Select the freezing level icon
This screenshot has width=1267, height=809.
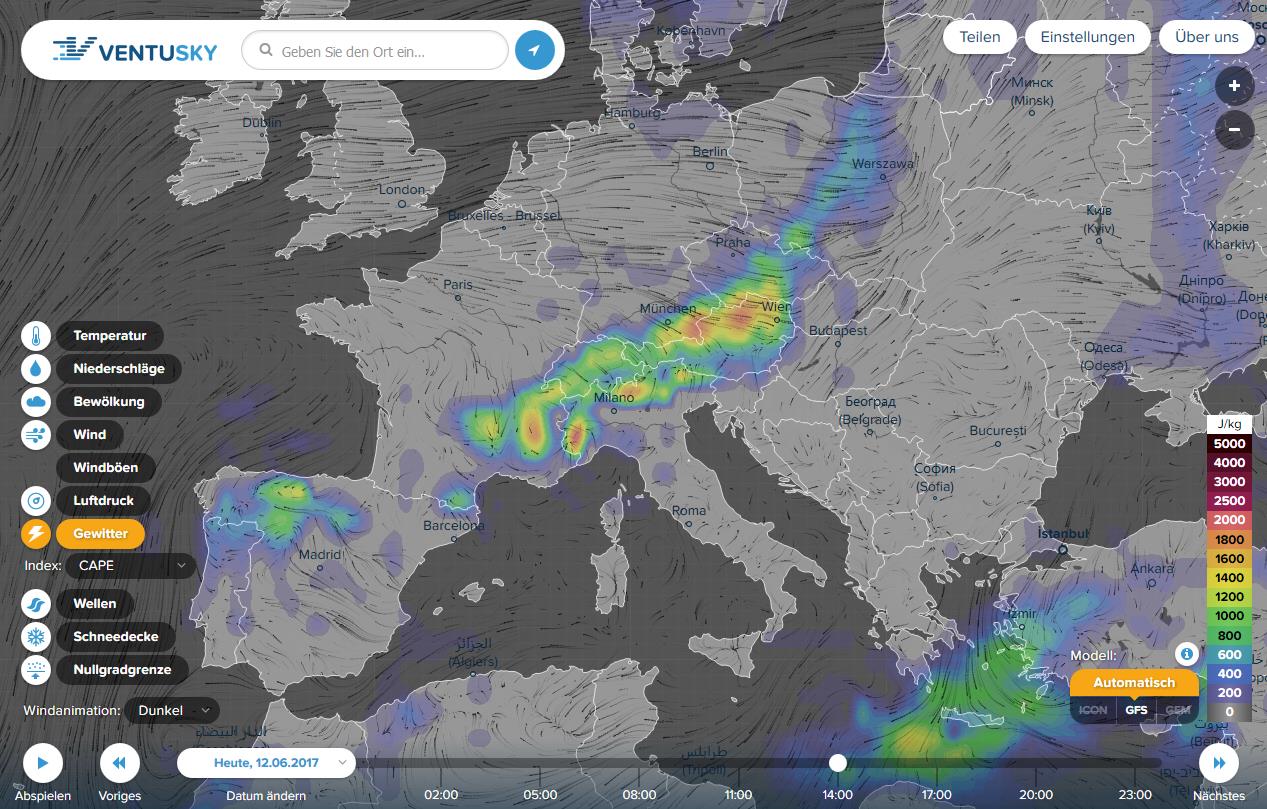(36, 670)
